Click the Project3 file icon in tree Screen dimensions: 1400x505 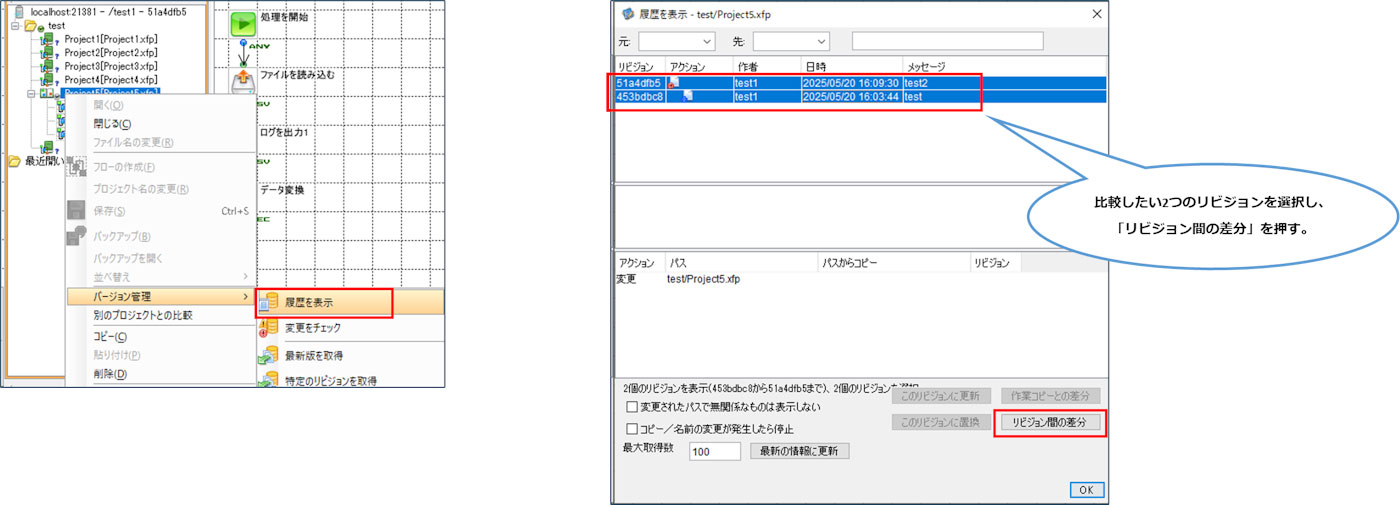point(47,66)
